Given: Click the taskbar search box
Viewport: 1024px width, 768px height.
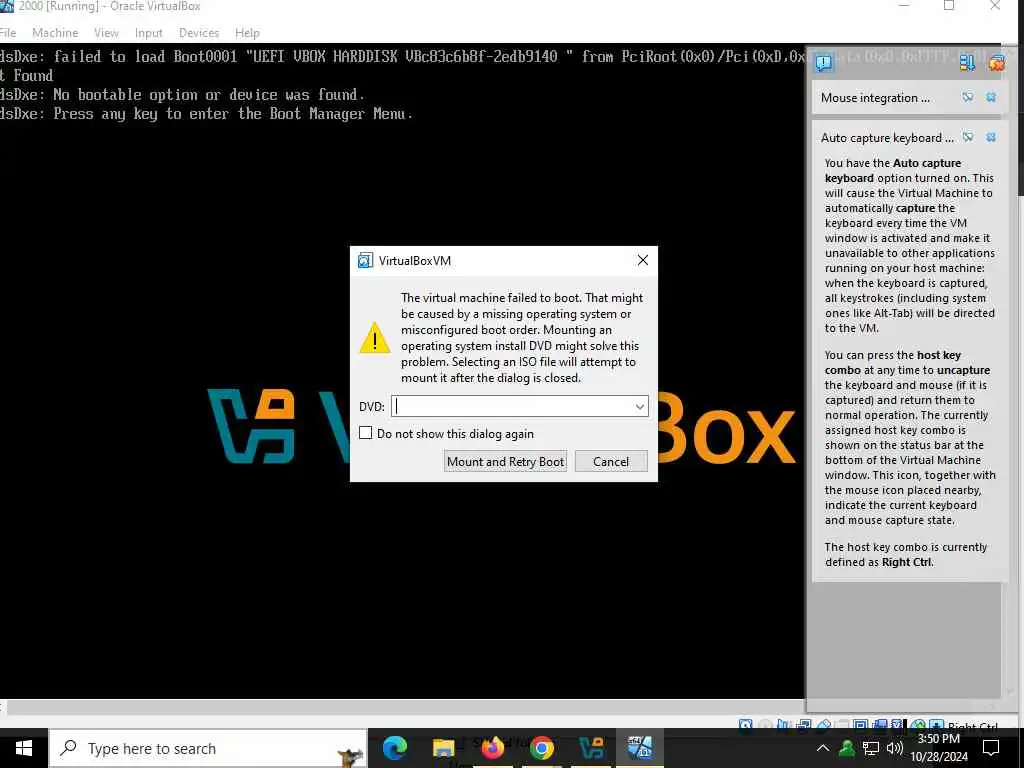Looking at the screenshot, I should click(208, 748).
